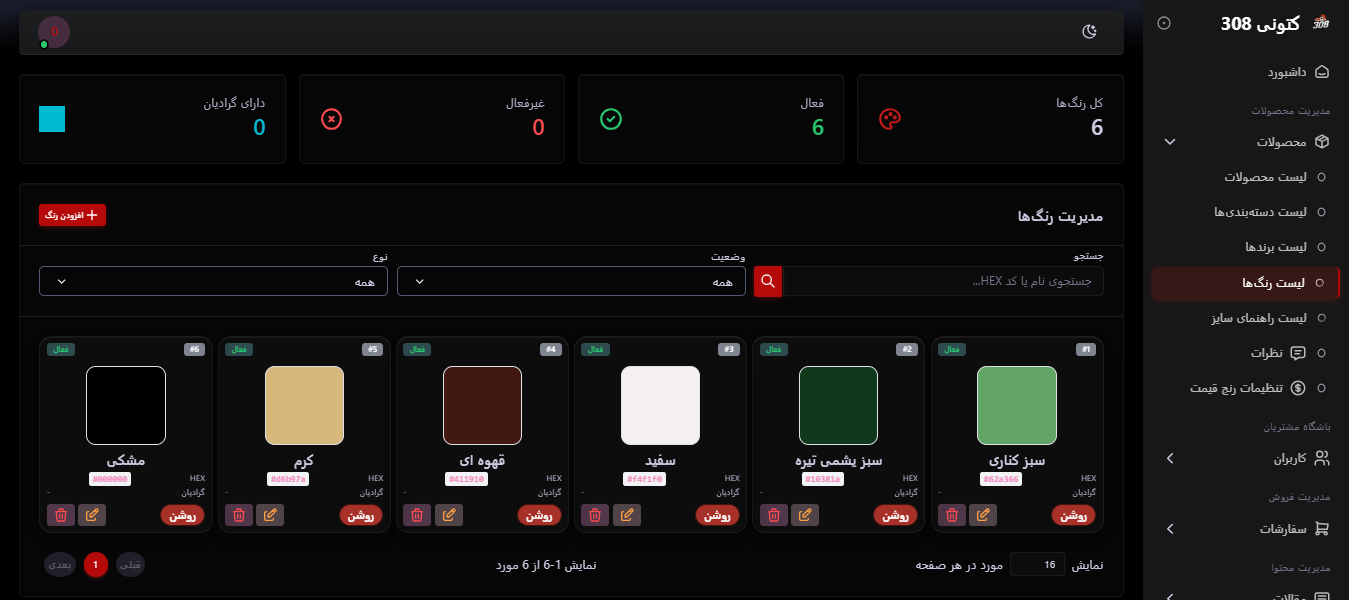Edit the قهوه ای color
This screenshot has height=600, width=1349.
pos(448,515)
